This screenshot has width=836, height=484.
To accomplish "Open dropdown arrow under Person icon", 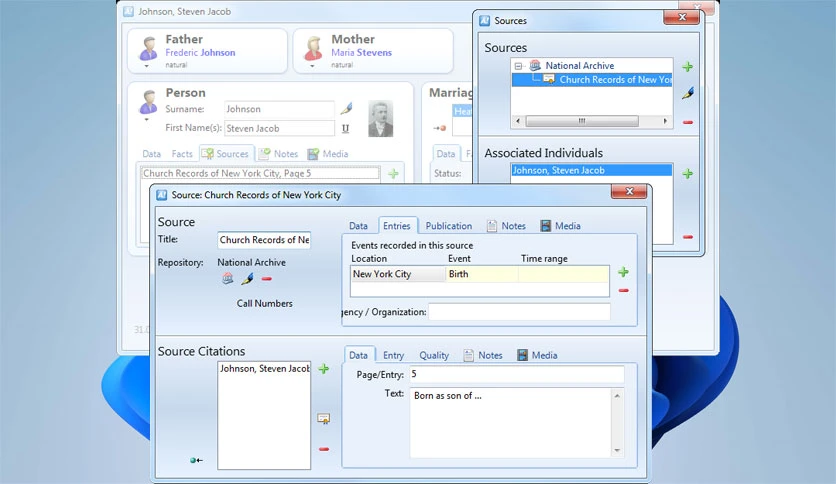I will 147,119.
